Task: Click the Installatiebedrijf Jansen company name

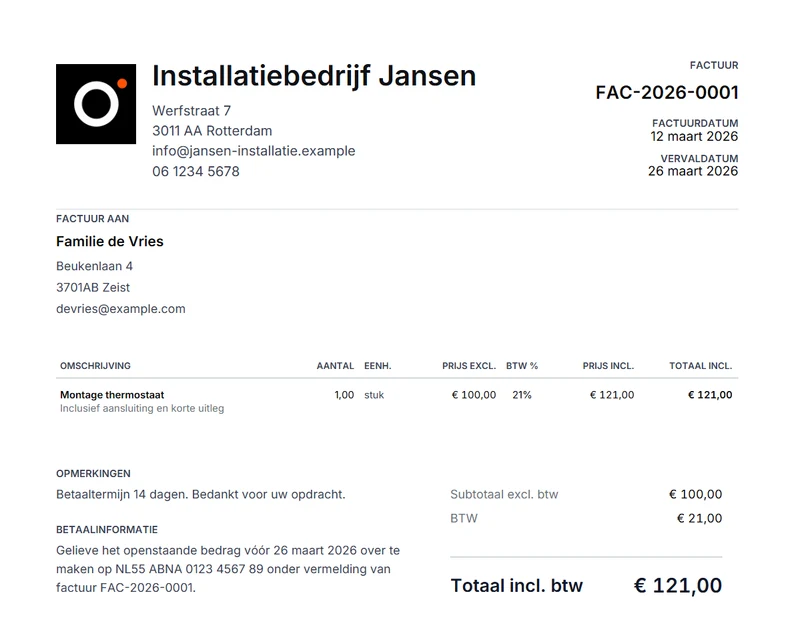Action: [x=314, y=76]
